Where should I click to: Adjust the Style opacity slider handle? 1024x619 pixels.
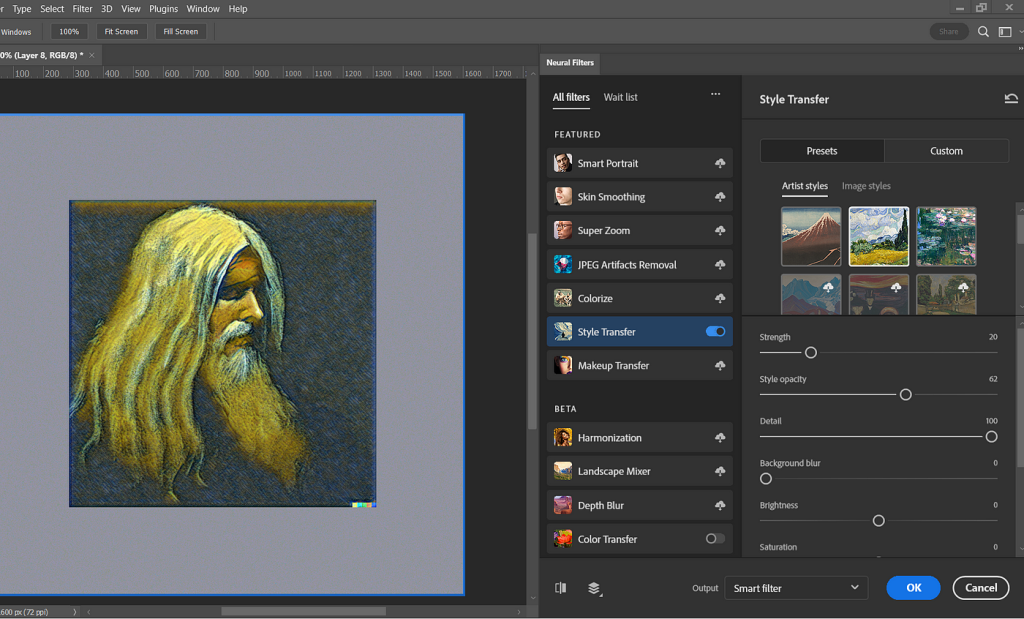(905, 394)
